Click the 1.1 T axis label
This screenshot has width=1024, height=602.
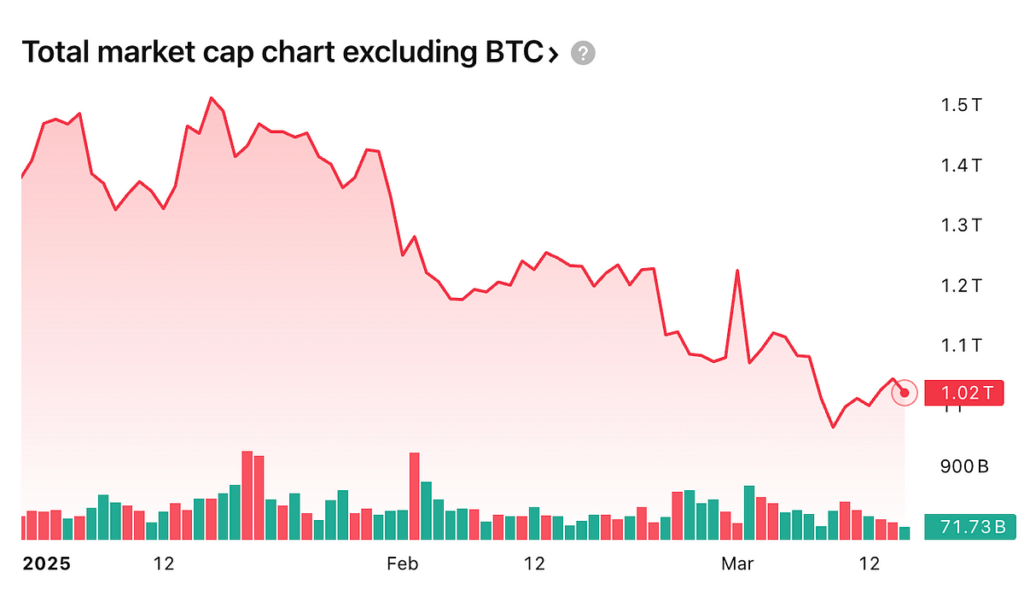pos(960,346)
